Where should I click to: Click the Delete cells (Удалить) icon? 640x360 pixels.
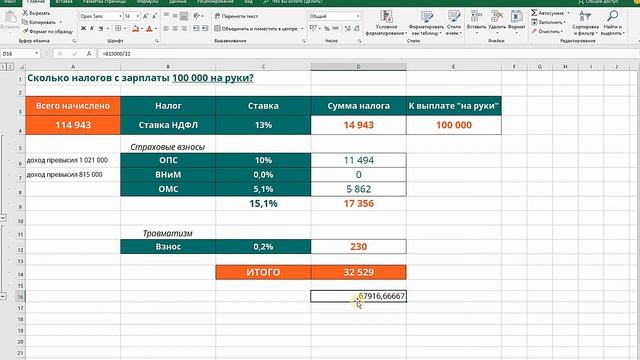point(497,17)
